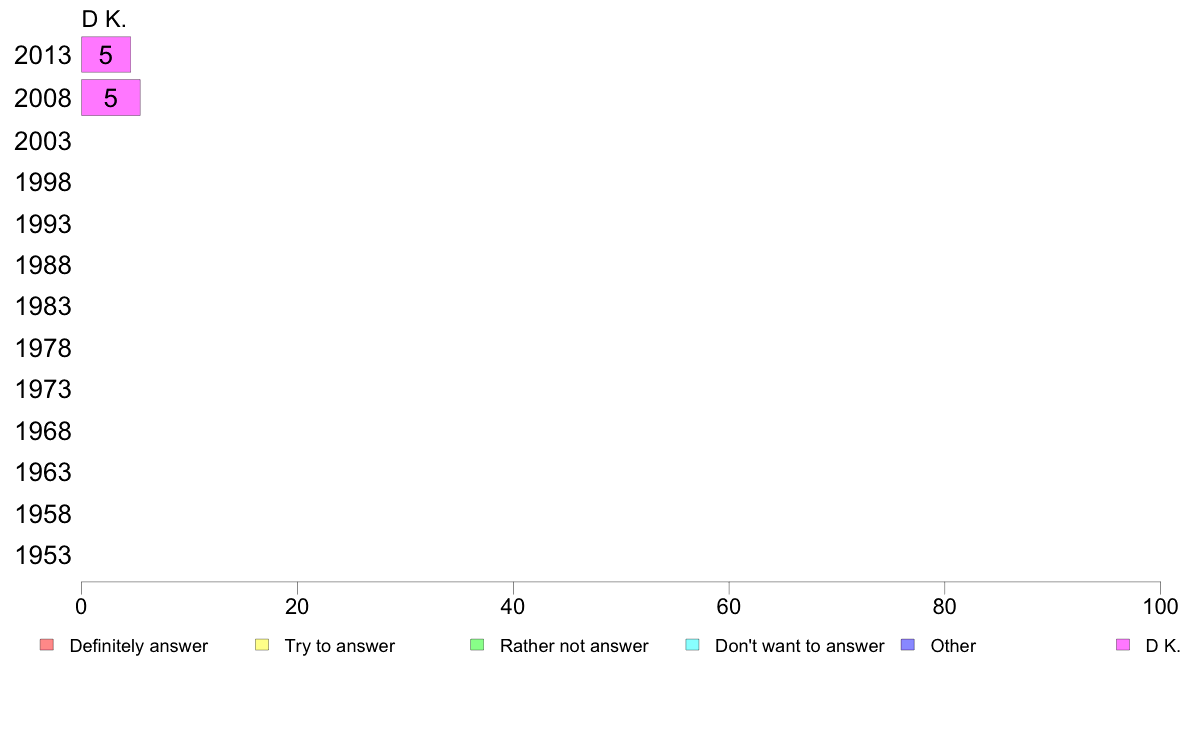Click the 1998 year label
This screenshot has height=736, width=1188.
point(43,183)
